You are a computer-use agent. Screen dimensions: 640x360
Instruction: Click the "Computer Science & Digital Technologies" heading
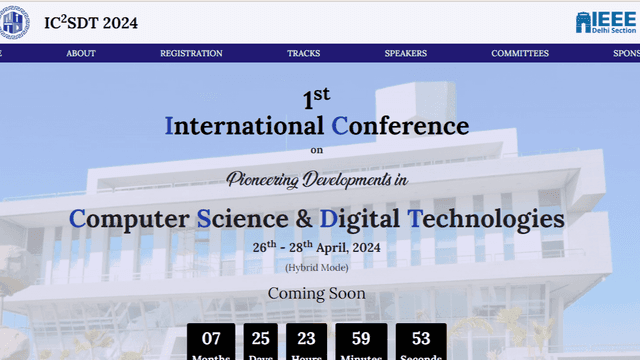pos(317,219)
